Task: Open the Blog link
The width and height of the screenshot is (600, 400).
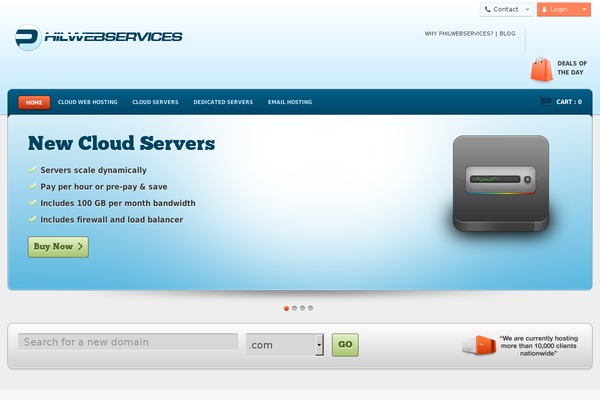Action: coord(507,34)
